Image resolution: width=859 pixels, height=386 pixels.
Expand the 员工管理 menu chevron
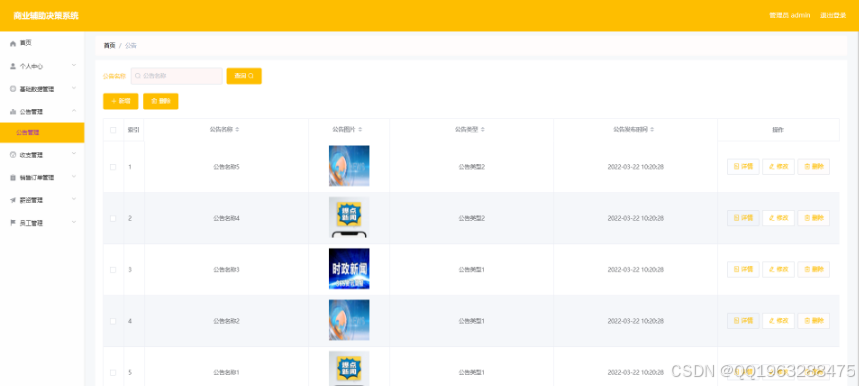coord(74,222)
